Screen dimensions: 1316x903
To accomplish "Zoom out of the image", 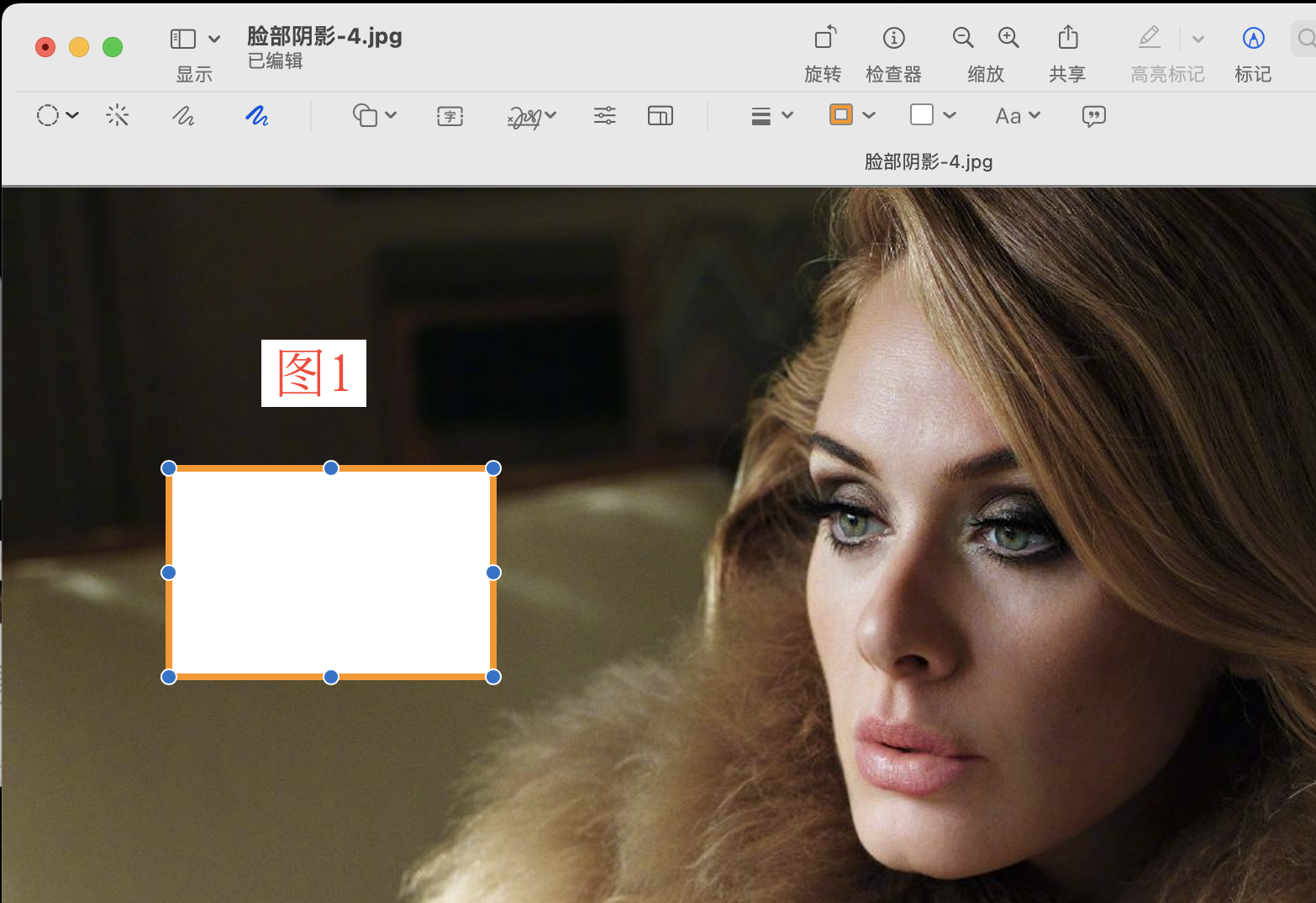I will point(963,38).
